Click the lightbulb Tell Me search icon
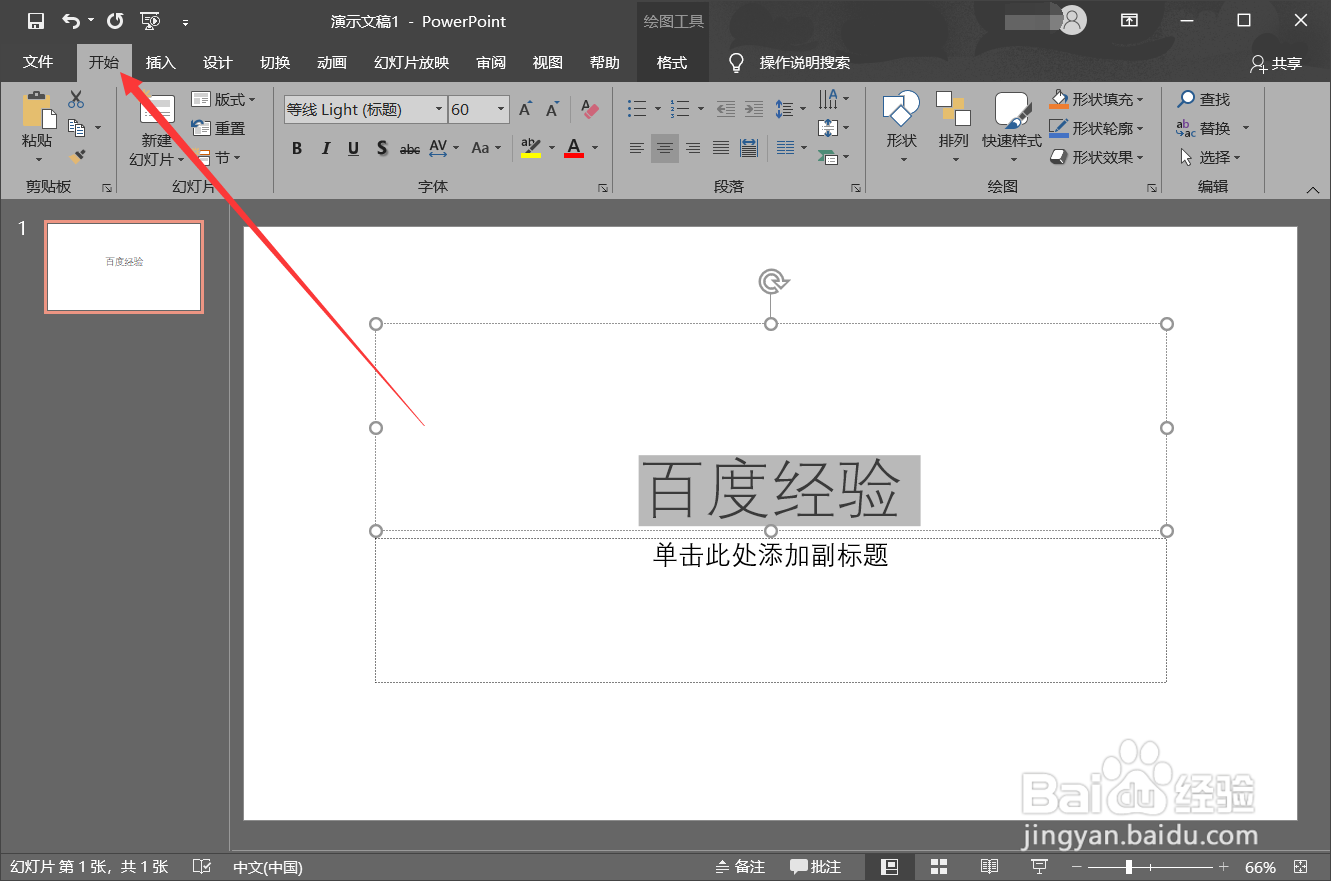The width and height of the screenshot is (1331, 881). [737, 63]
